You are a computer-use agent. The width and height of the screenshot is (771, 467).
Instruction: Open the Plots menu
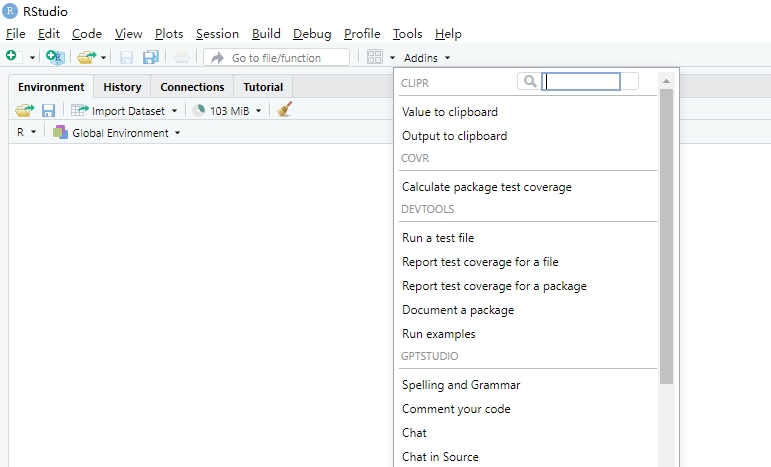click(x=169, y=34)
